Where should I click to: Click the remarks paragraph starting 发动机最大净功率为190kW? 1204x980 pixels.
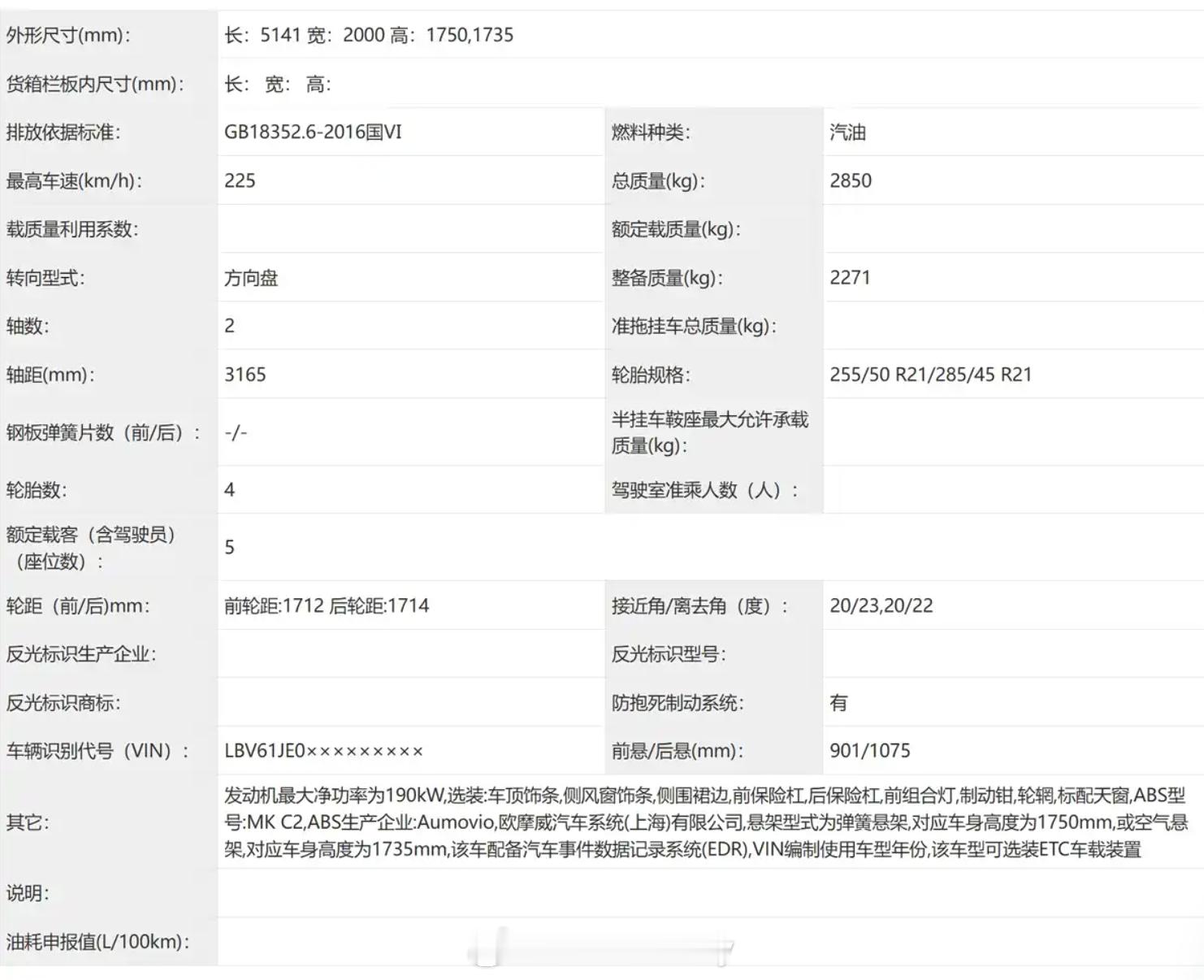click(706, 822)
